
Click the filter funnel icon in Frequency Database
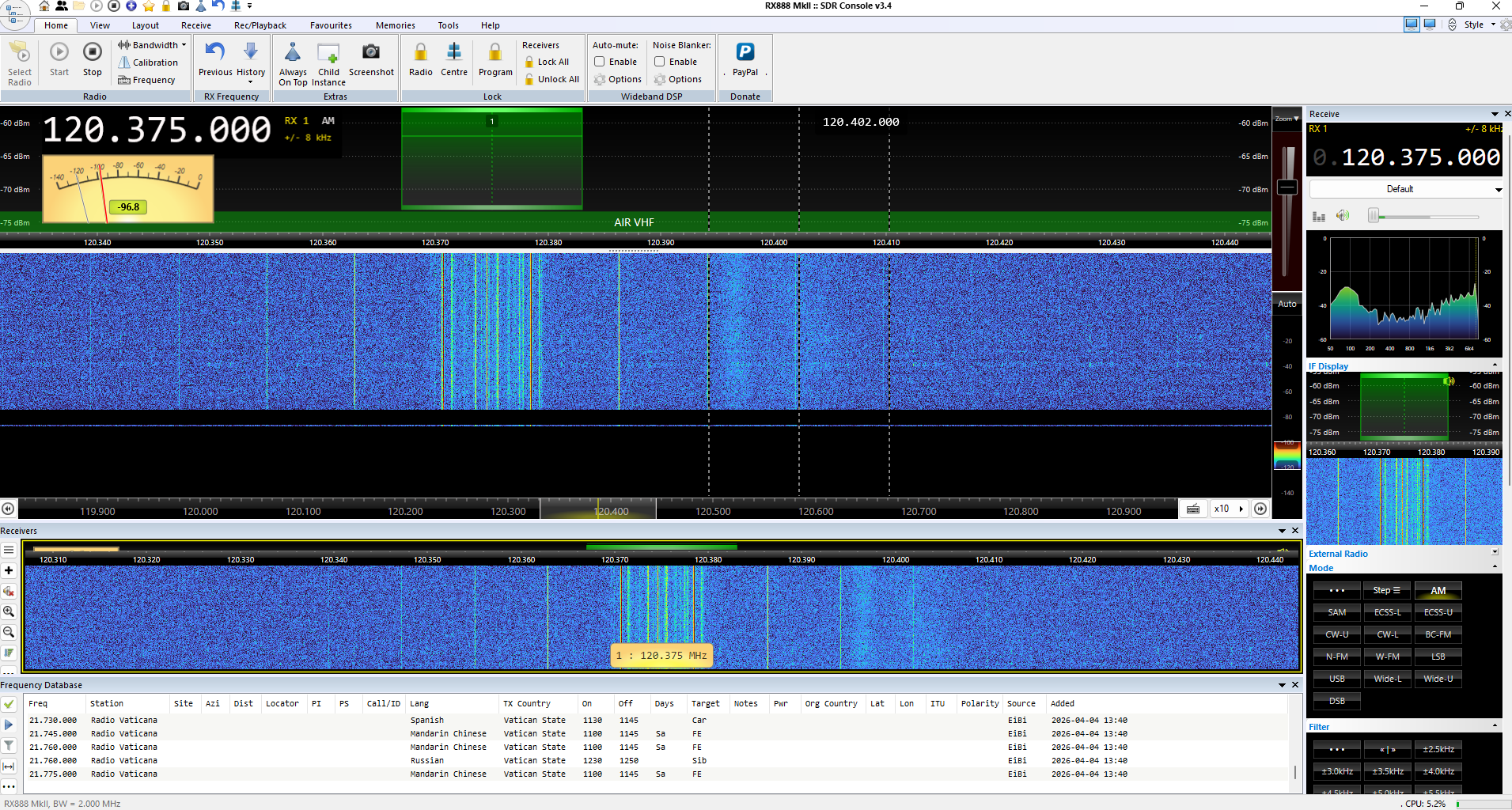[x=9, y=745]
